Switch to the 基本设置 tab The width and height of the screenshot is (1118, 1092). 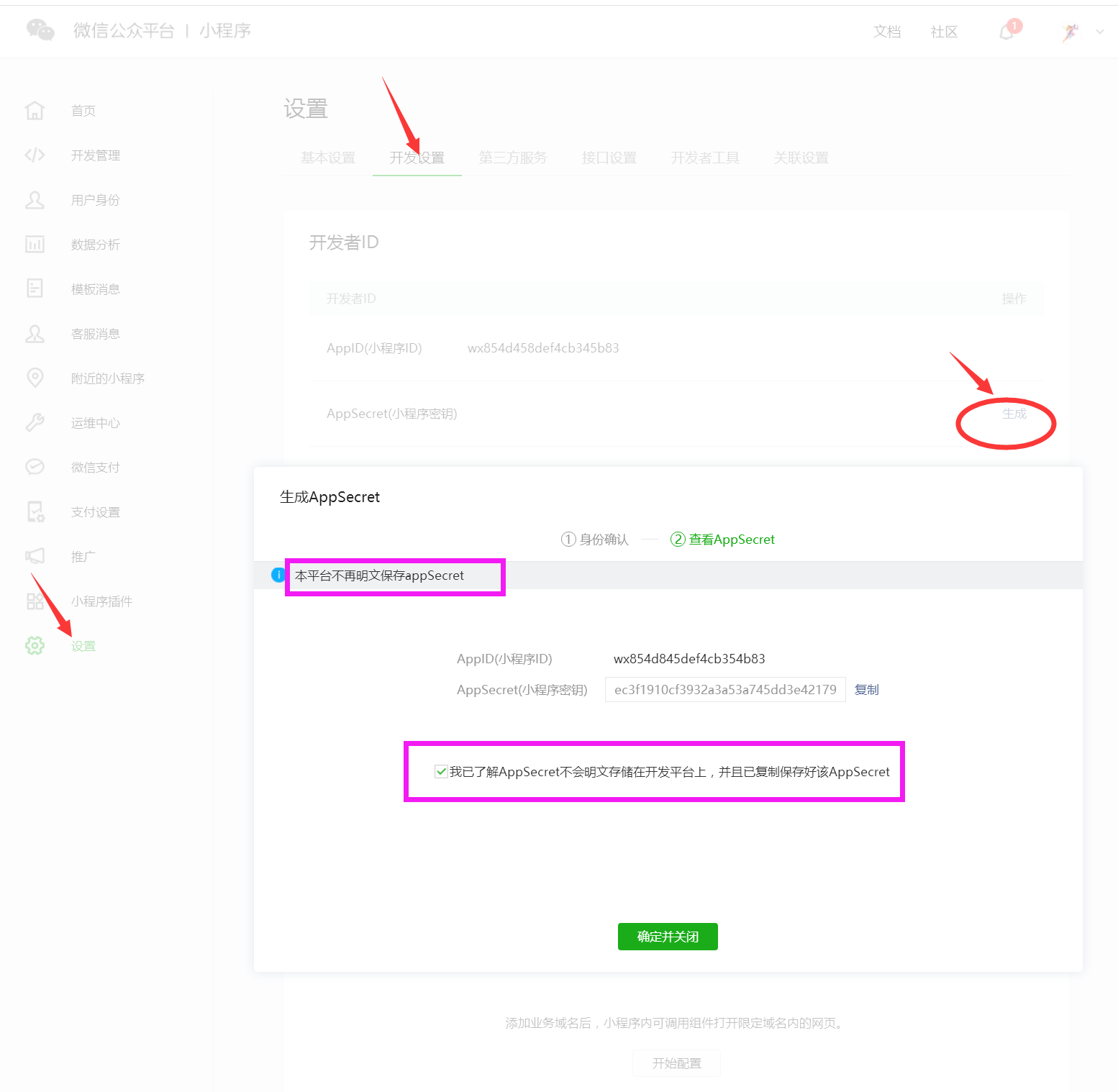point(328,158)
